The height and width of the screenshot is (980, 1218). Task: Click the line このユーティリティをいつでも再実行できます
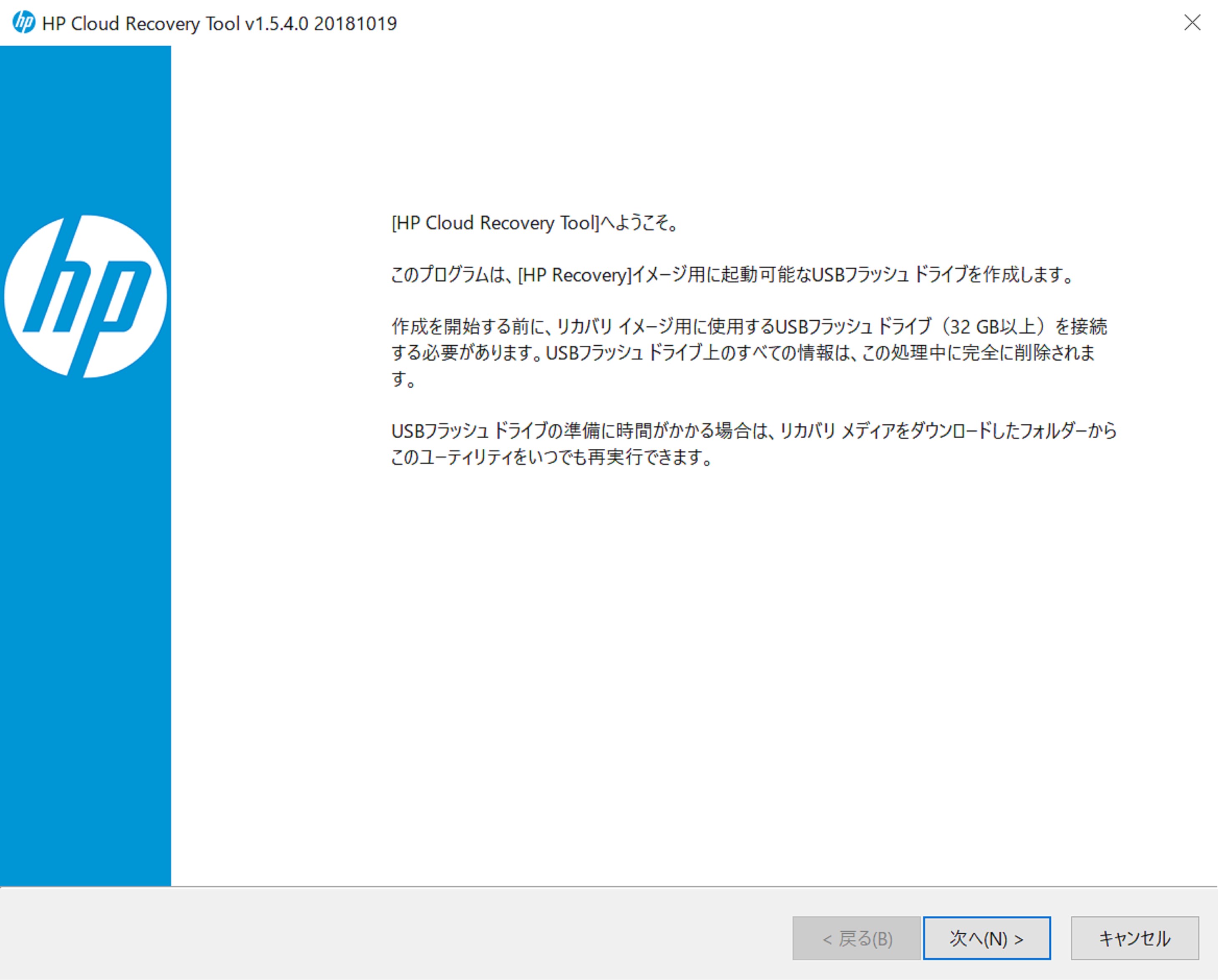pyautogui.click(x=551, y=457)
